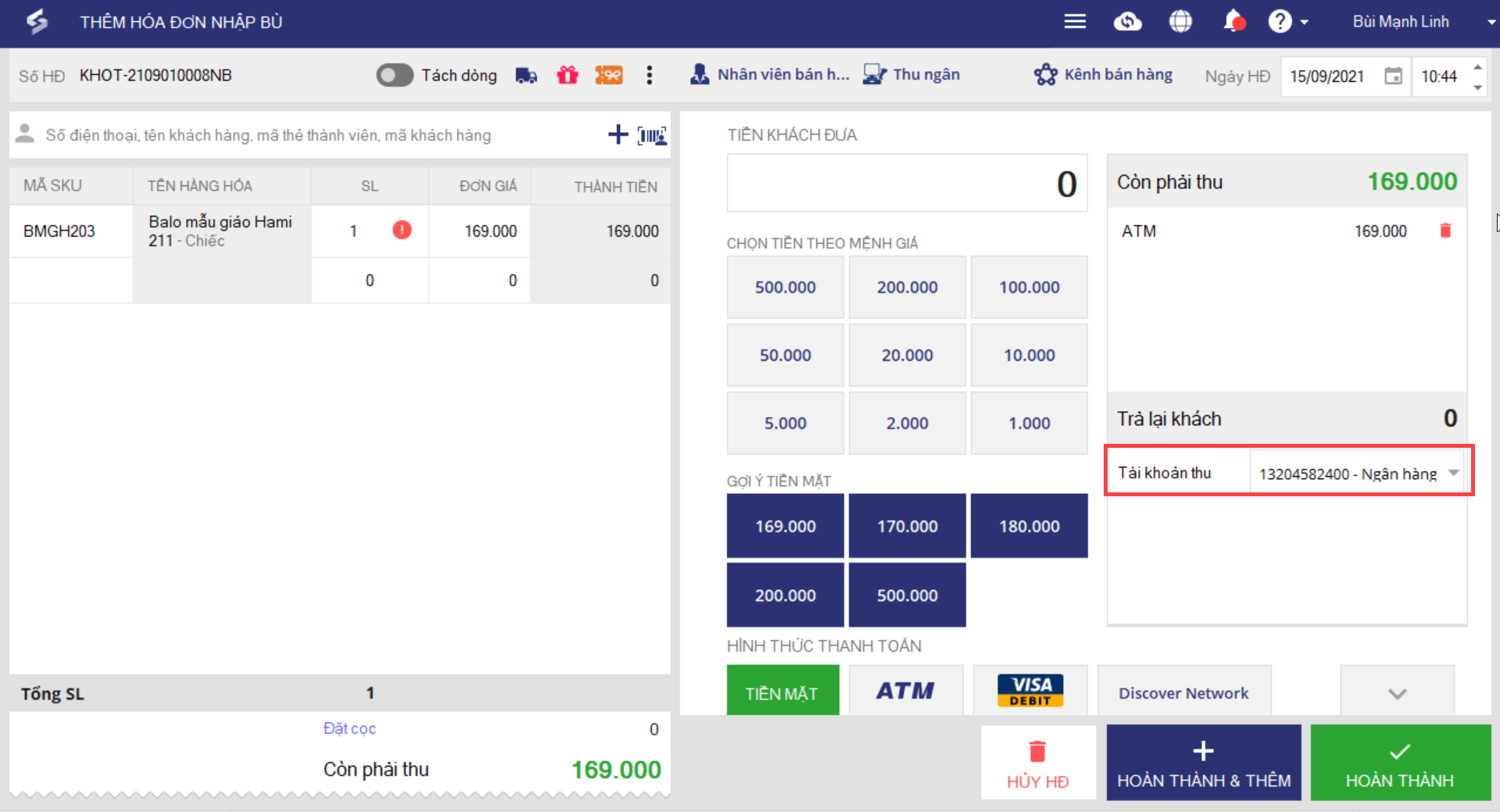
Task: Open the help question mark icon
Action: (1280, 22)
